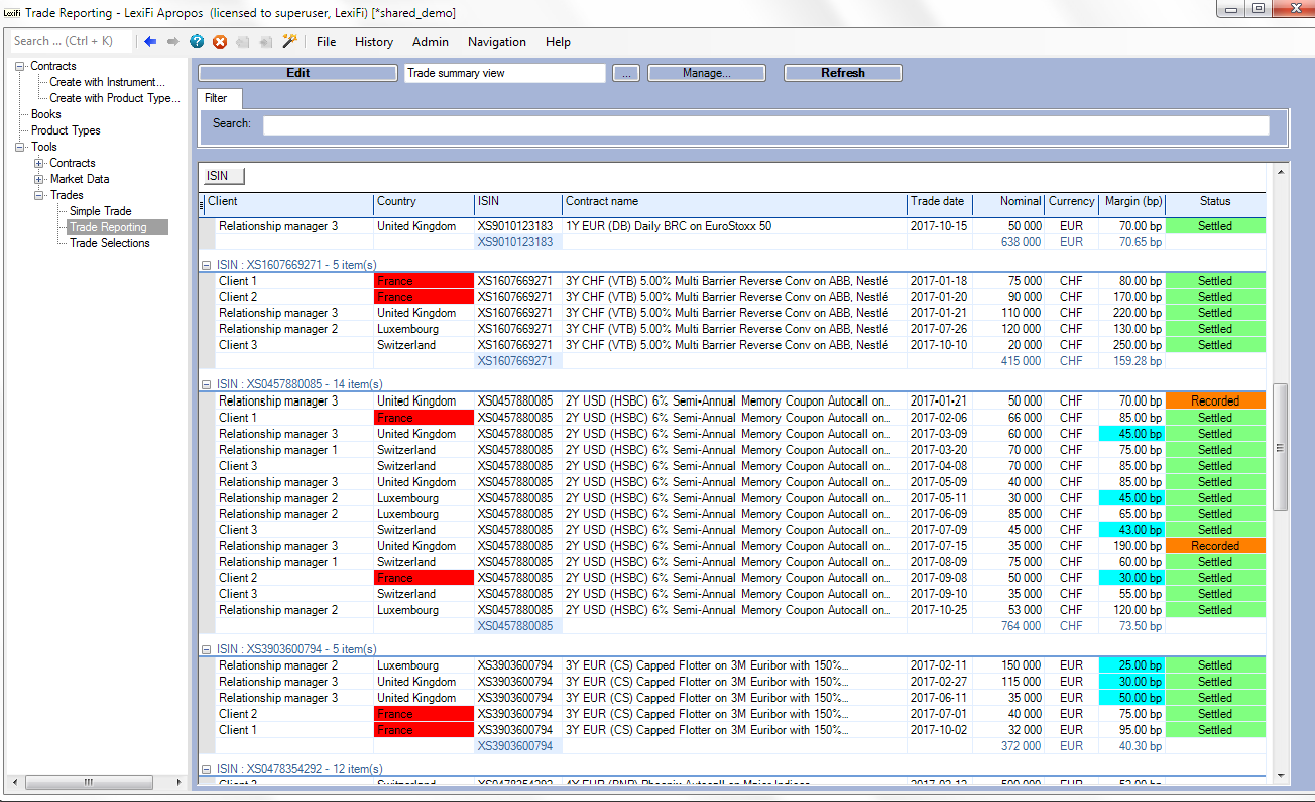The image size is (1315, 802).
Task: Select the Simple Trade tree item
Action: [x=100, y=211]
